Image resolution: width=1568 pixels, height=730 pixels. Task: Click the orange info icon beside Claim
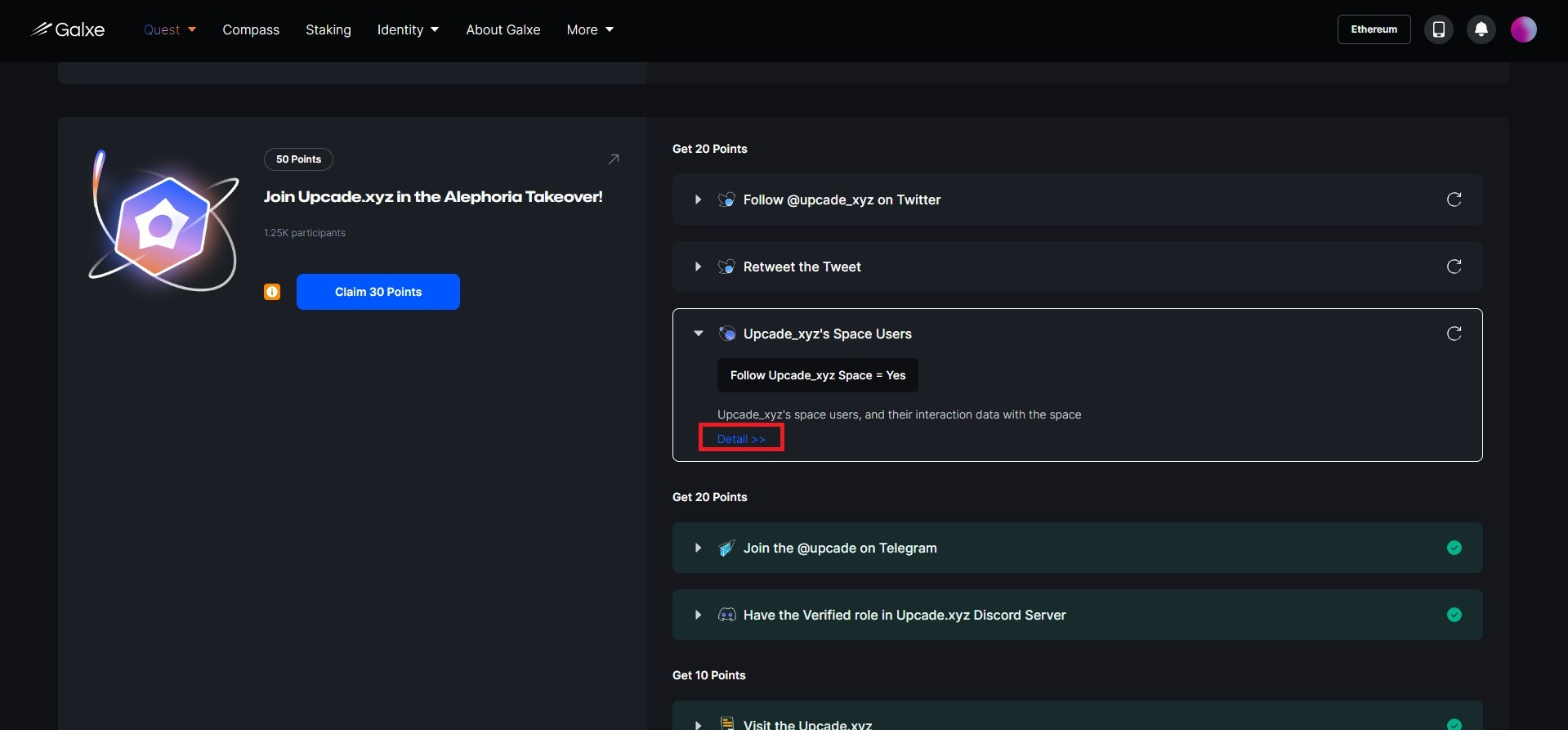coord(272,292)
